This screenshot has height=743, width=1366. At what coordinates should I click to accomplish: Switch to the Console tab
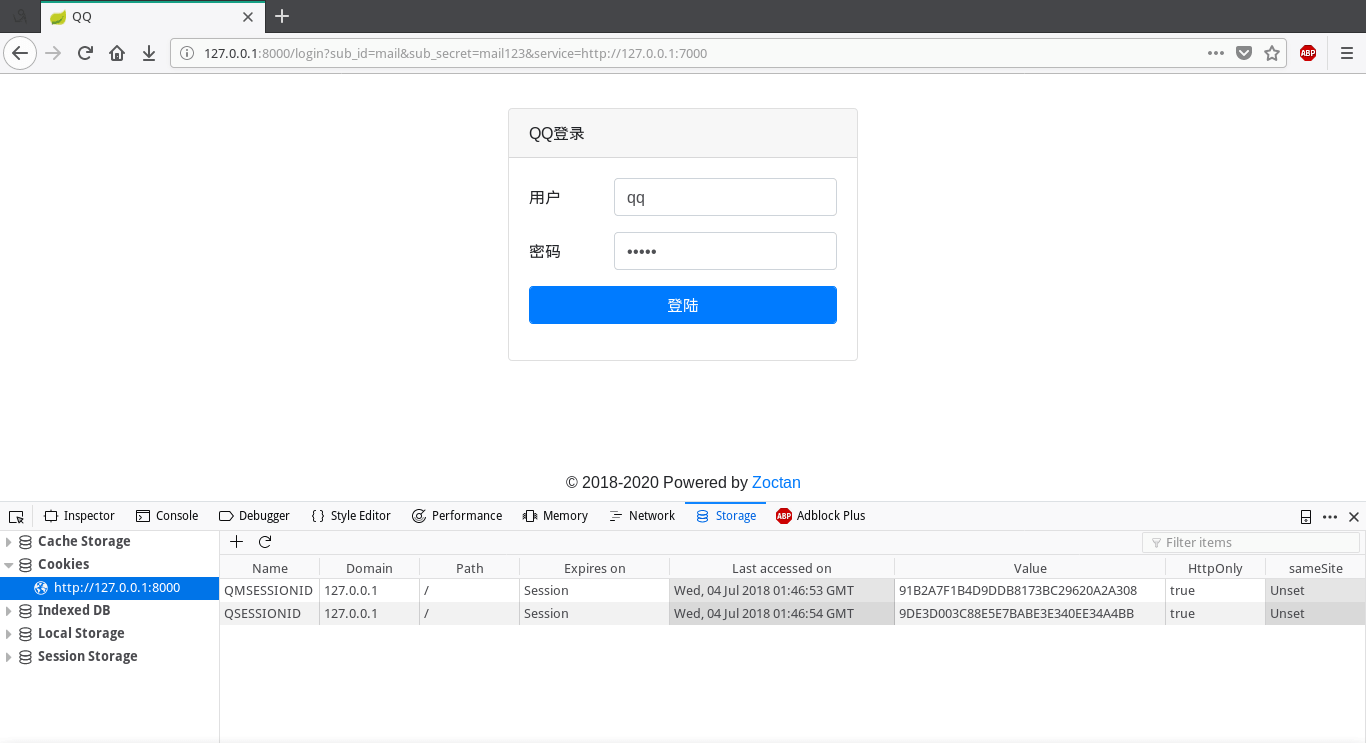click(x=167, y=516)
